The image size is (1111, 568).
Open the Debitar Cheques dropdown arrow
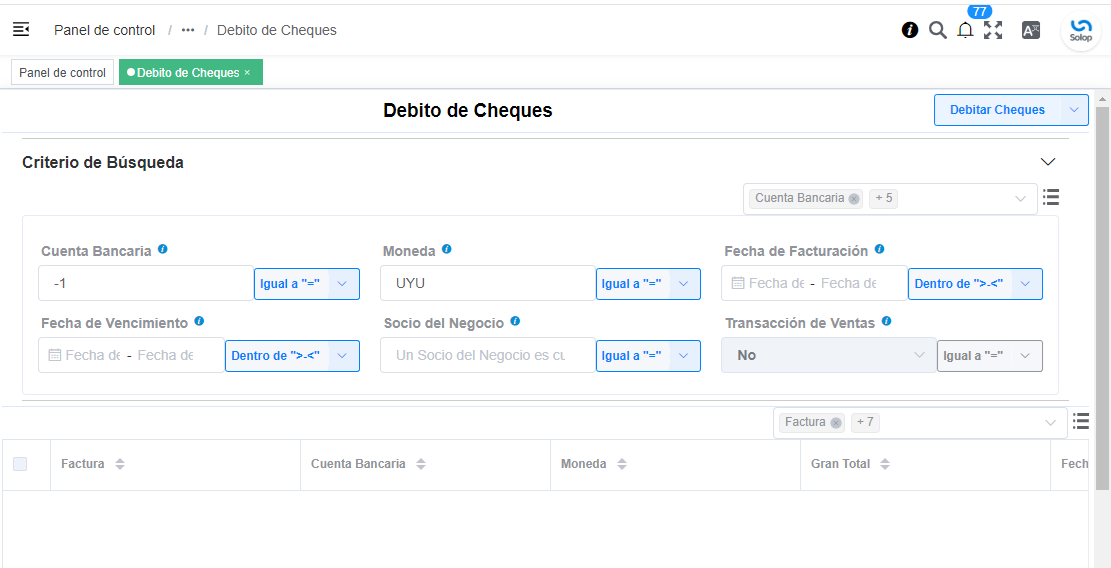click(x=1074, y=110)
